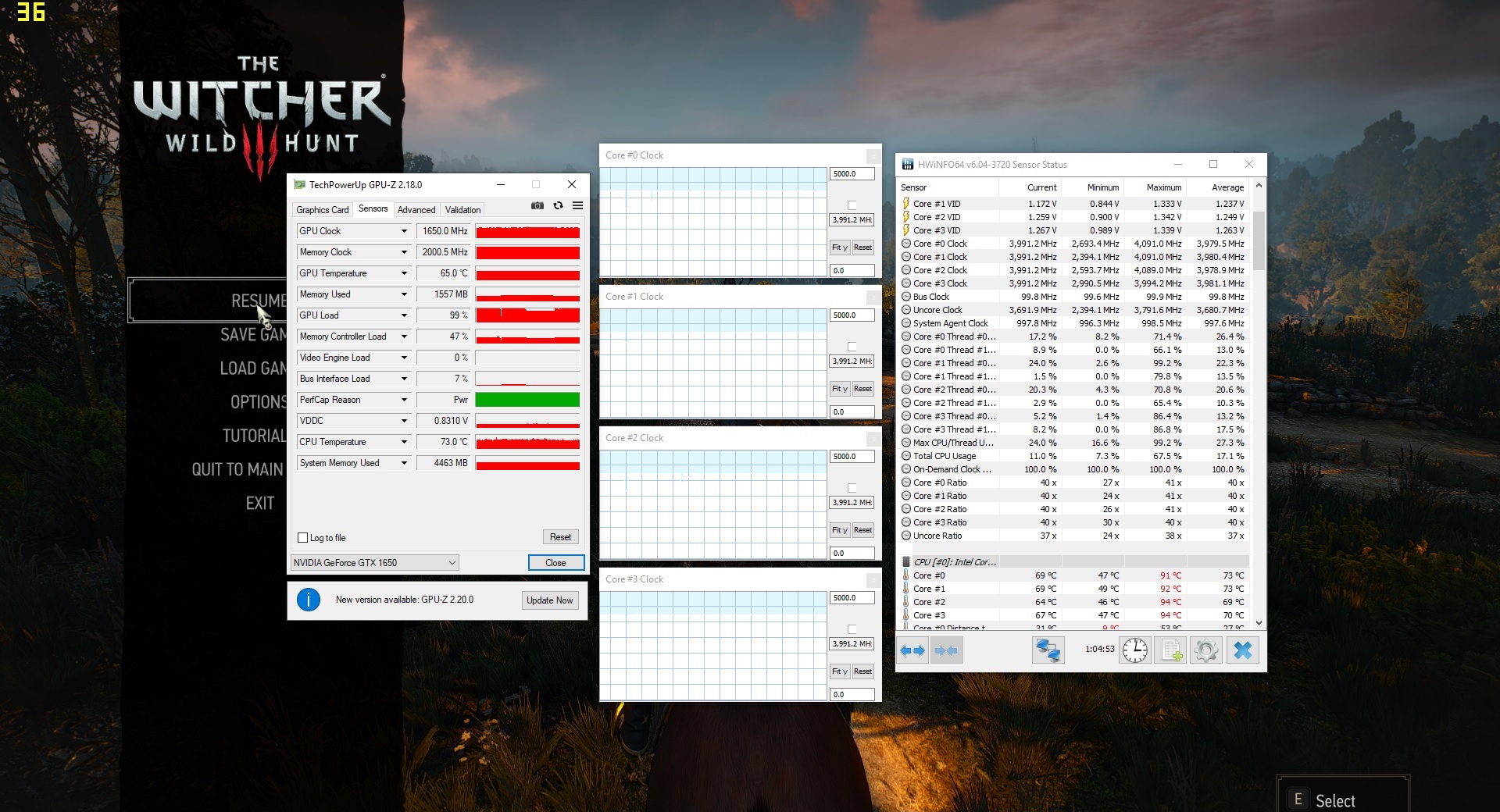1500x812 pixels.
Task: Open HWiNFO sensor settings gear icon
Action: 1206,650
